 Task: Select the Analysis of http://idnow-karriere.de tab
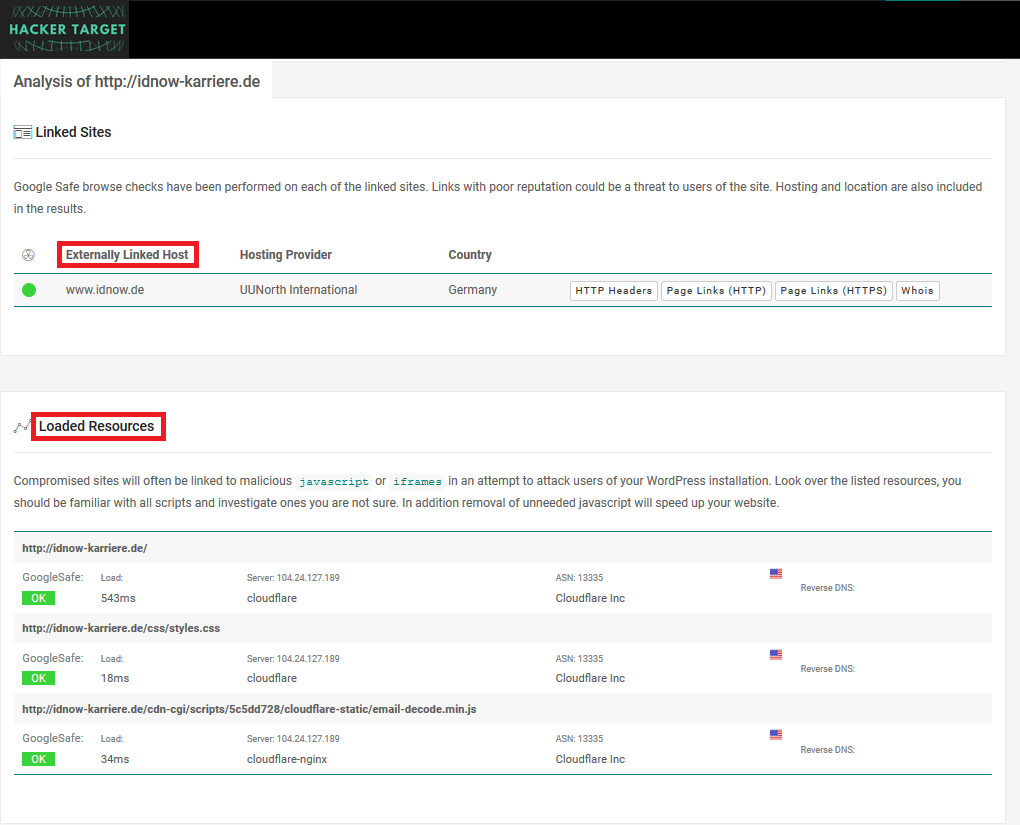pyautogui.click(x=137, y=81)
